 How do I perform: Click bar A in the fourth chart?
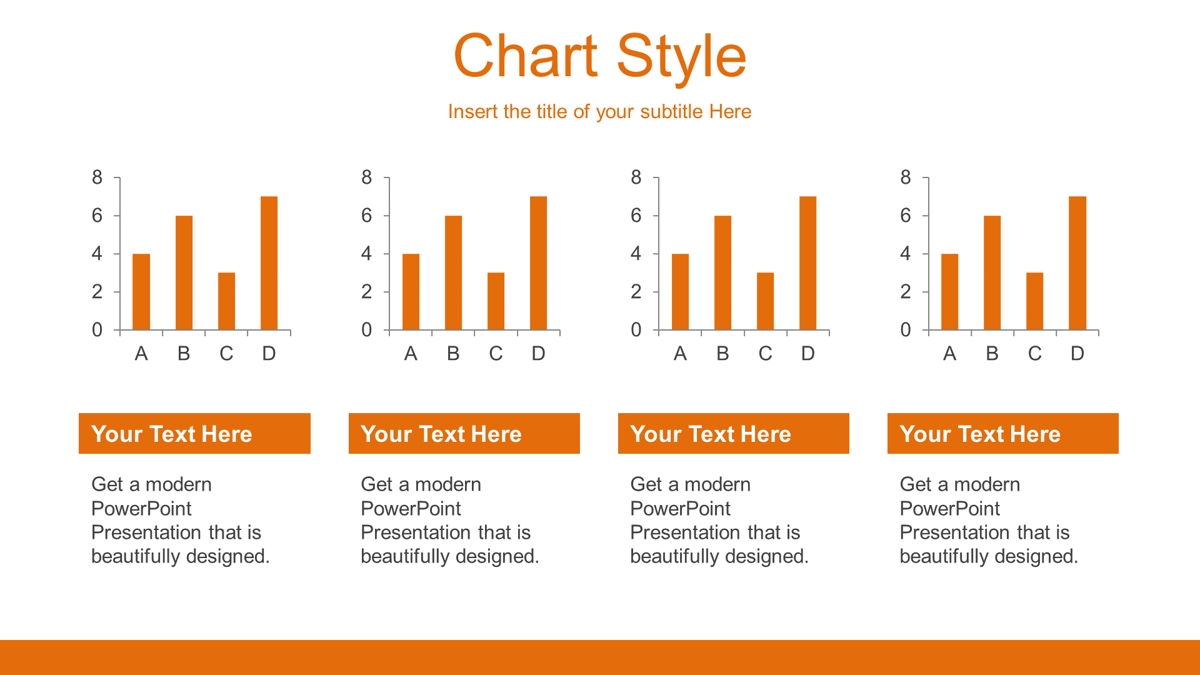click(x=950, y=292)
